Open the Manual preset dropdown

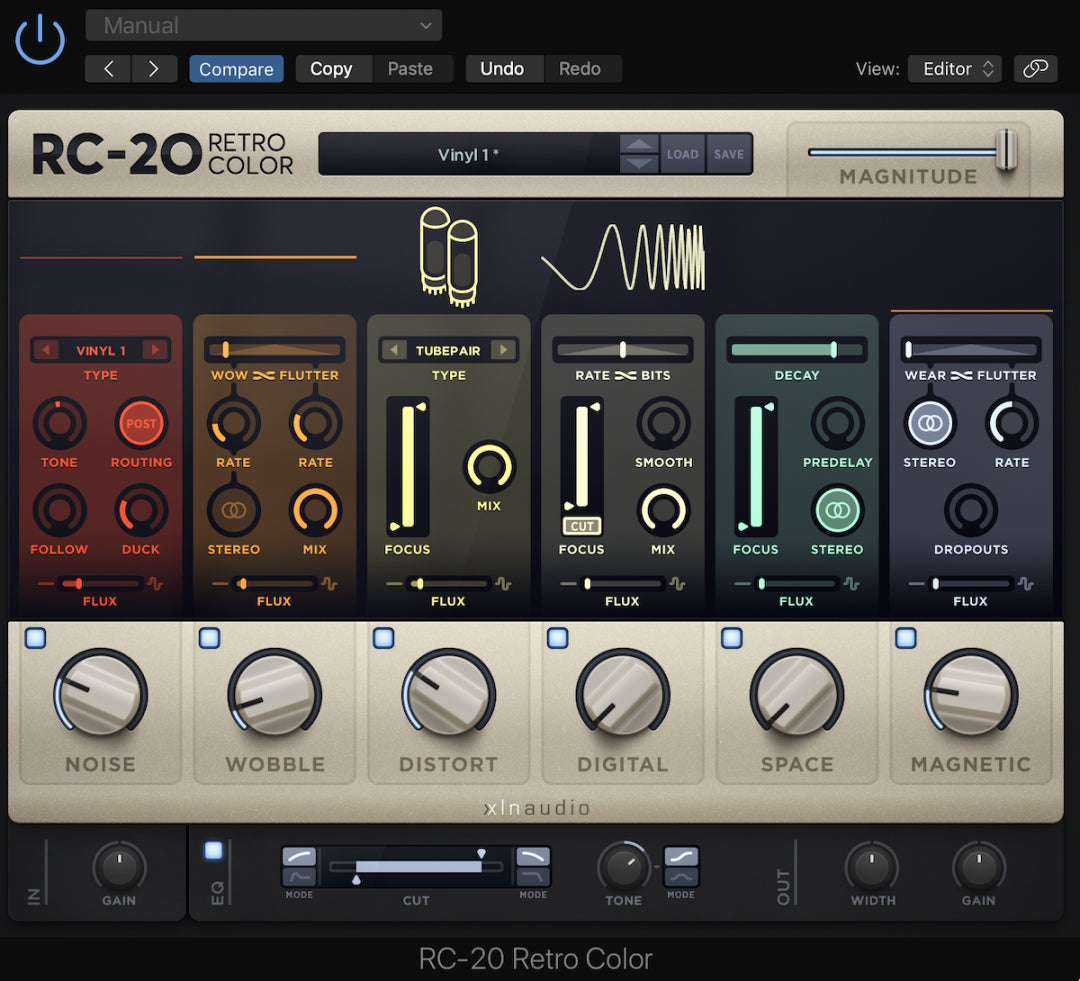[x=264, y=25]
